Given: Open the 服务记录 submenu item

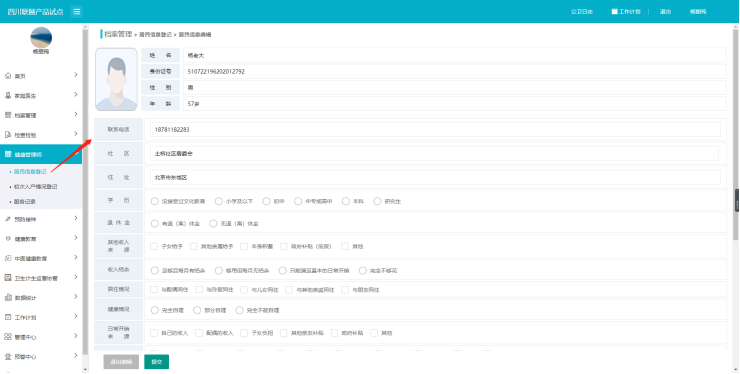Looking at the screenshot, I should click(x=25, y=202).
